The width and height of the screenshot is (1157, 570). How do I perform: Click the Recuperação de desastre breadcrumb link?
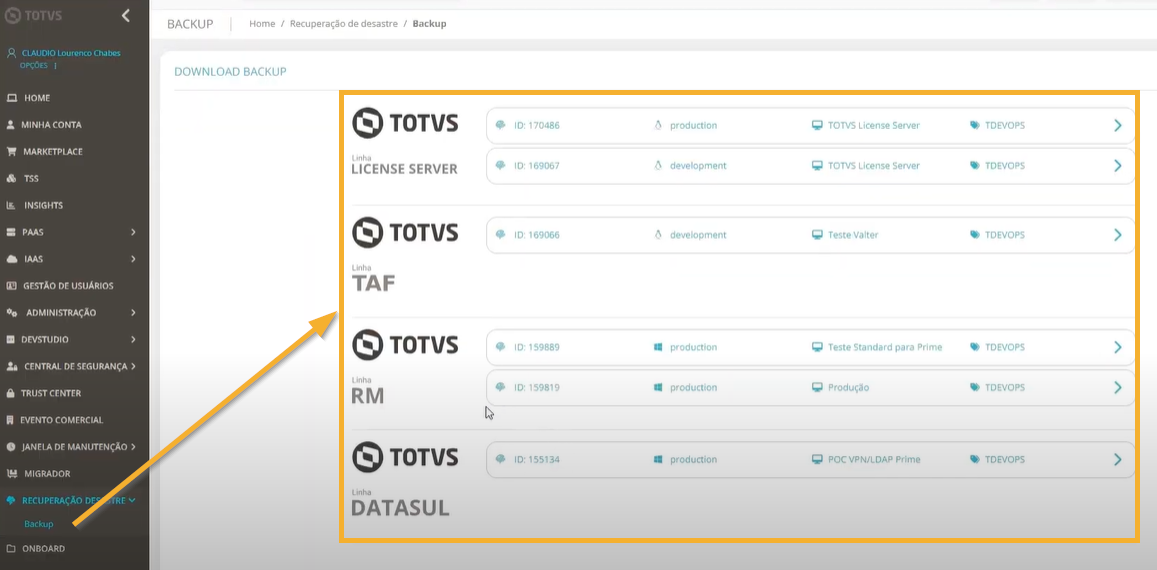(344, 24)
